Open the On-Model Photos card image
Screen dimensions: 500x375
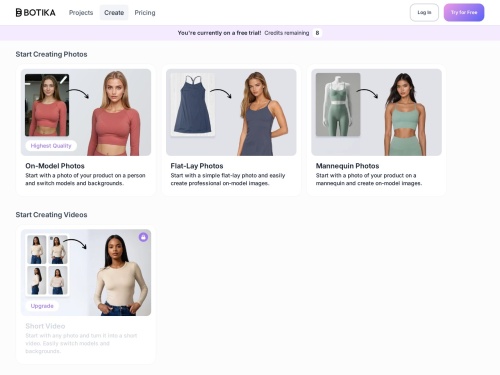pos(86,112)
